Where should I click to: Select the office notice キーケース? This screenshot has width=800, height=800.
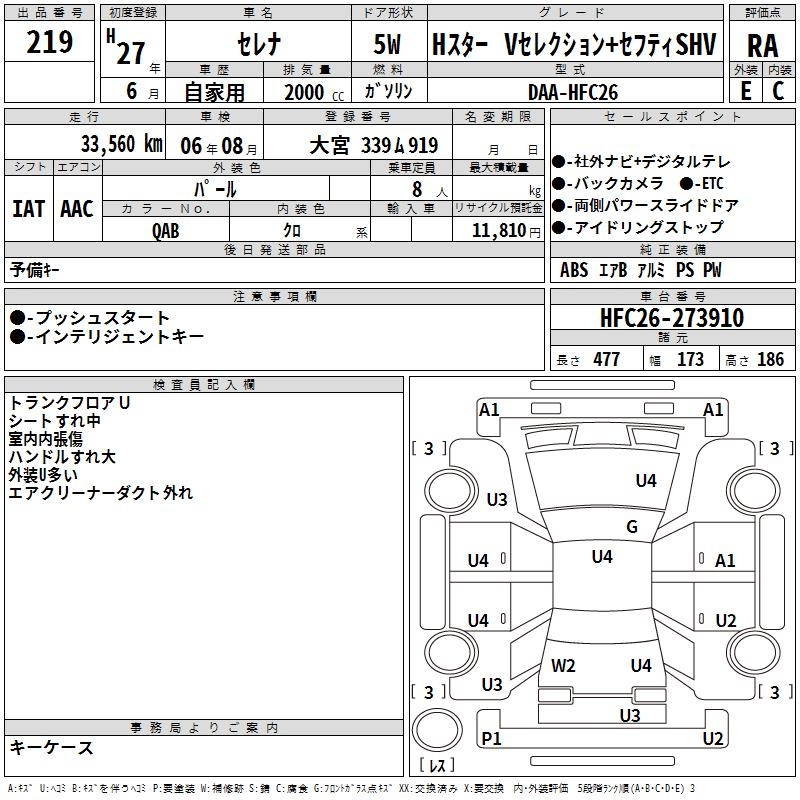tap(52, 748)
